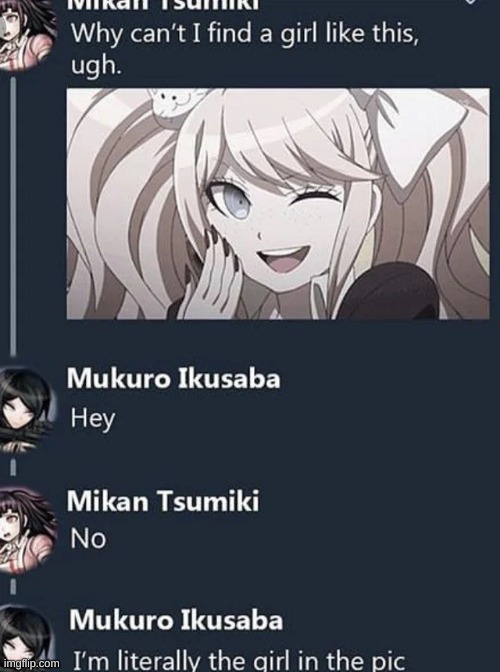Open the "I'm literally the girl in the pic" reply
The height and width of the screenshot is (672, 500).
click(239, 660)
